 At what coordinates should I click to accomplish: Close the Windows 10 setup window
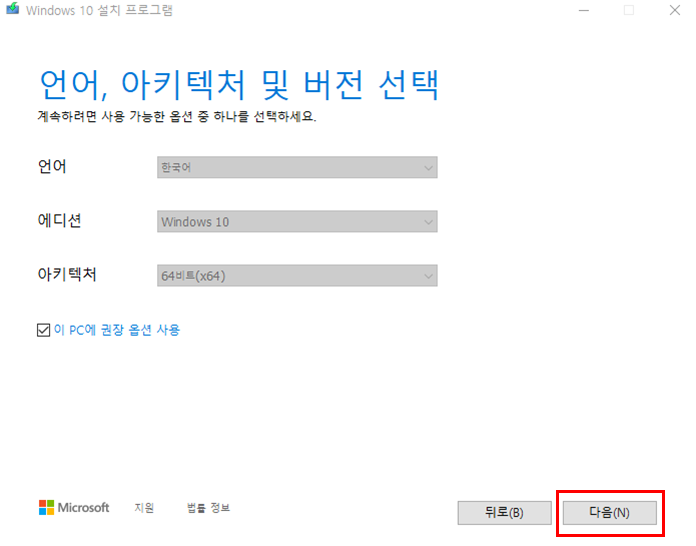[x=675, y=10]
